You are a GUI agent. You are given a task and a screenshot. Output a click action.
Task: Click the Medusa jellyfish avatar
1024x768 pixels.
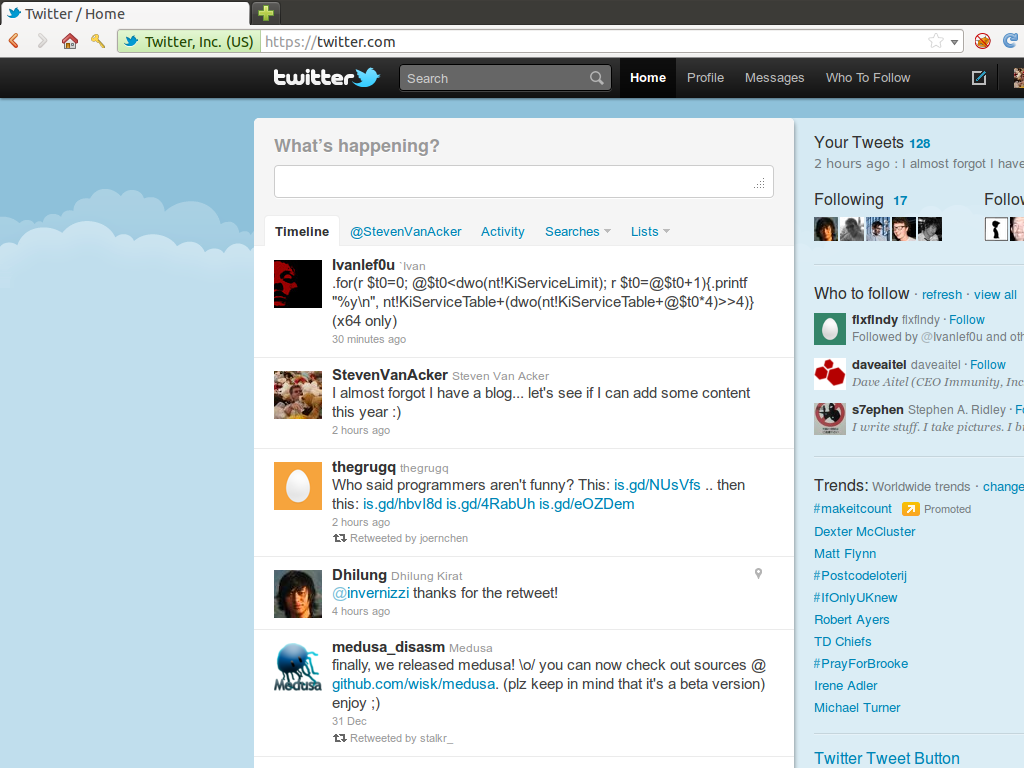[x=298, y=666]
